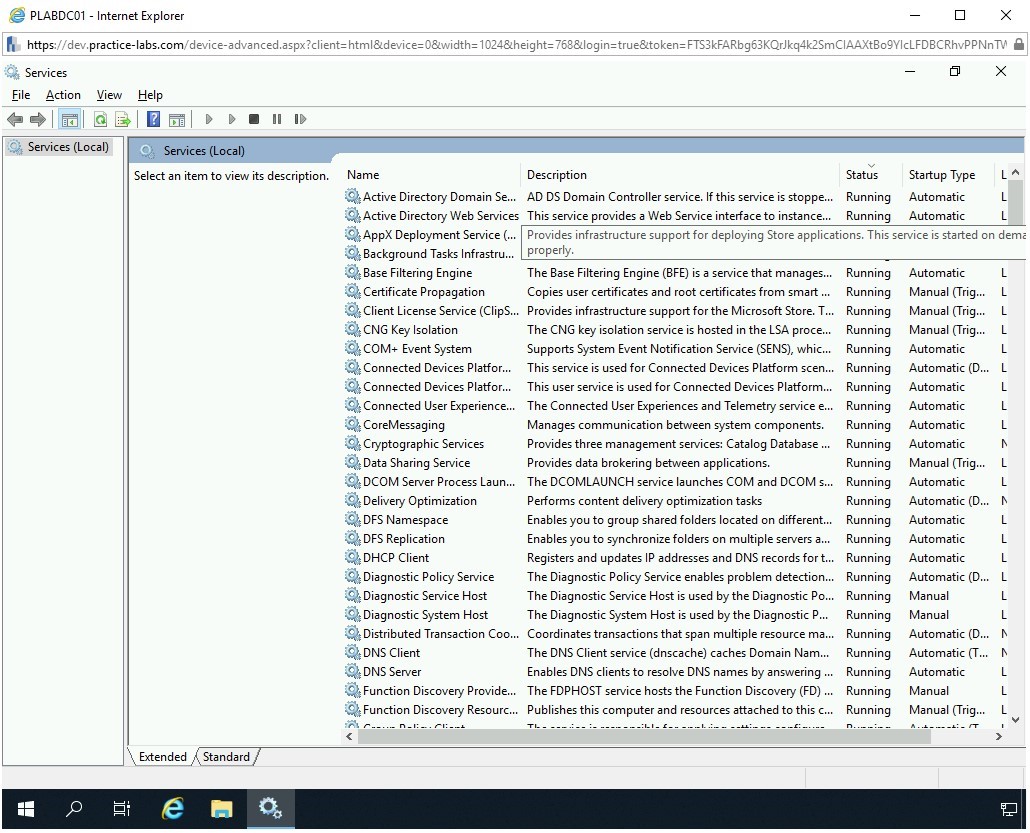Viewport: 1030px width, 833px height.
Task: Click the Refresh toolbar icon
Action: click(100, 119)
